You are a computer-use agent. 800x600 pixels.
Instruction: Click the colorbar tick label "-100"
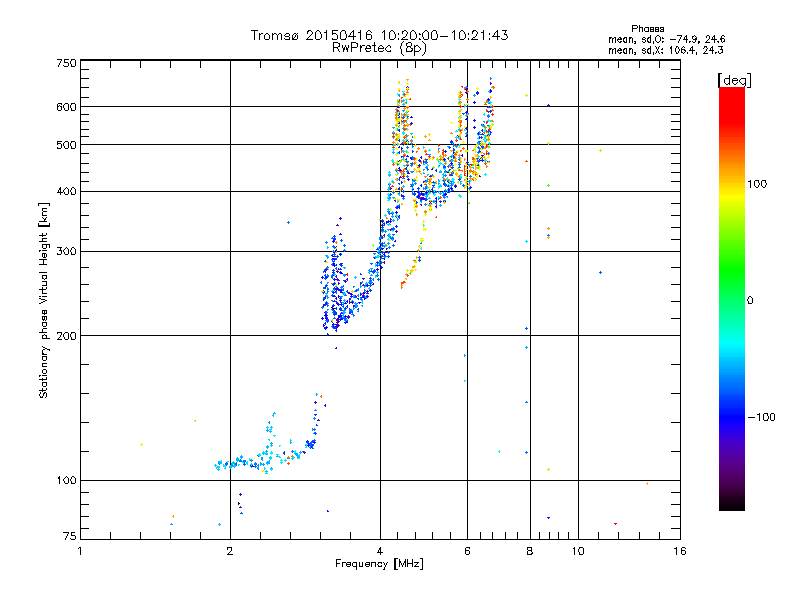[761, 417]
